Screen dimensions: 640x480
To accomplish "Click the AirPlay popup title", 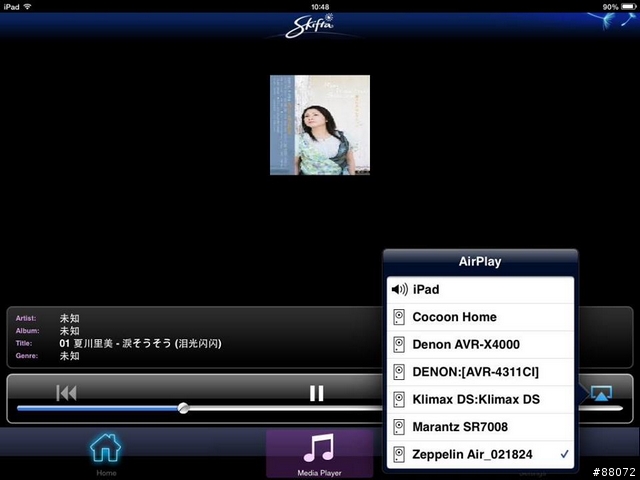I will [480, 262].
